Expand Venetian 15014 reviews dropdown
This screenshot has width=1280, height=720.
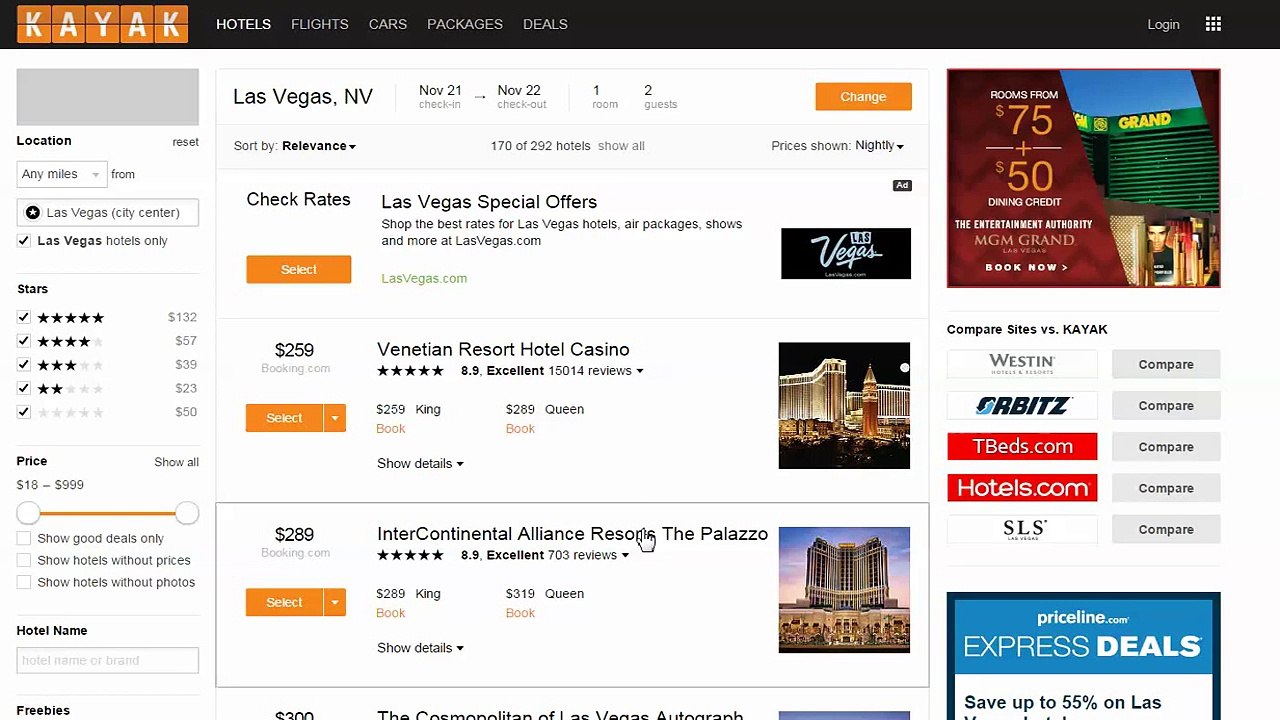[596, 371]
